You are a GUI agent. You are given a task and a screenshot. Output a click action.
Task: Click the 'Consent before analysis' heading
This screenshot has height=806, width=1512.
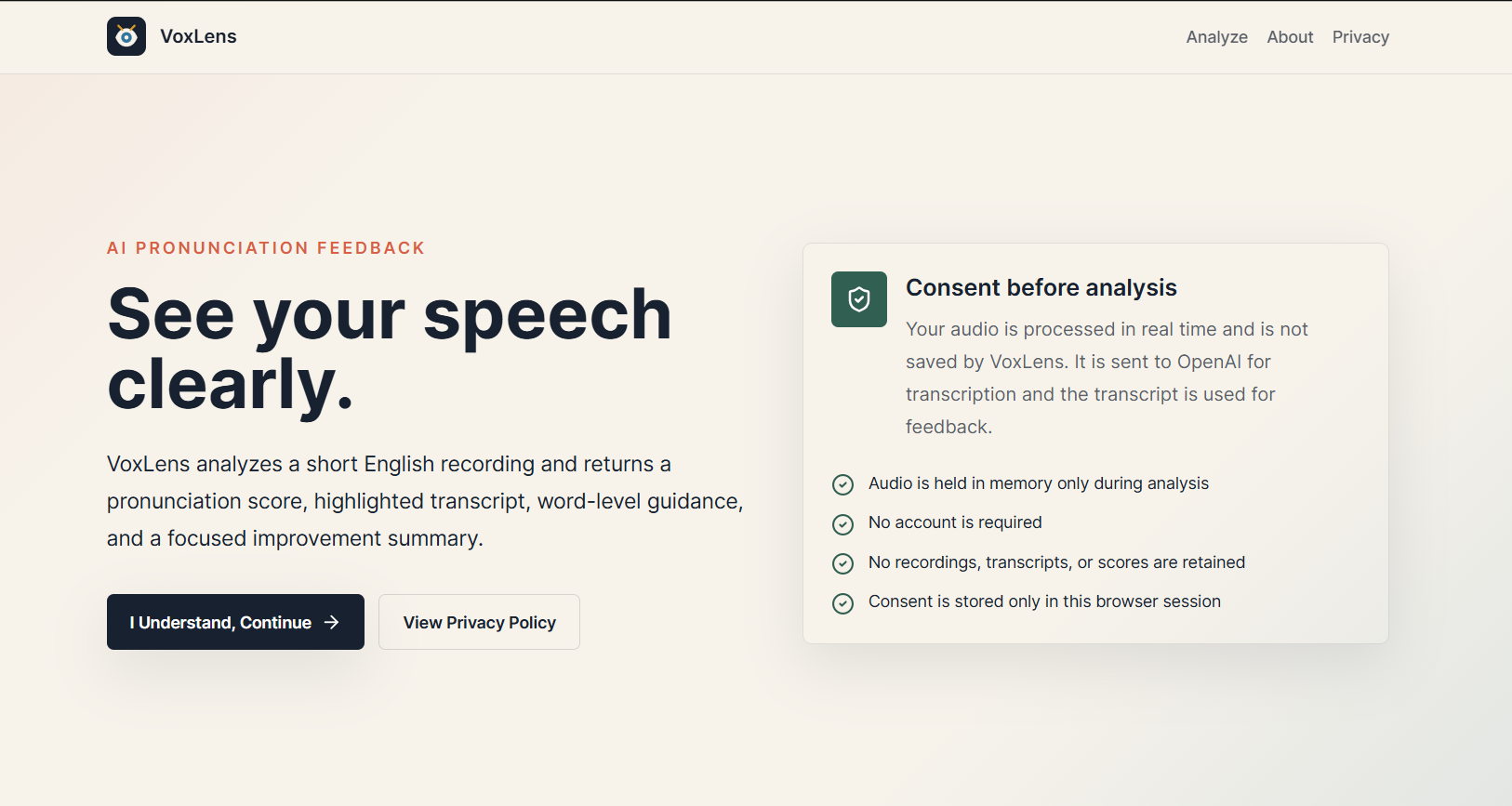coord(1041,287)
